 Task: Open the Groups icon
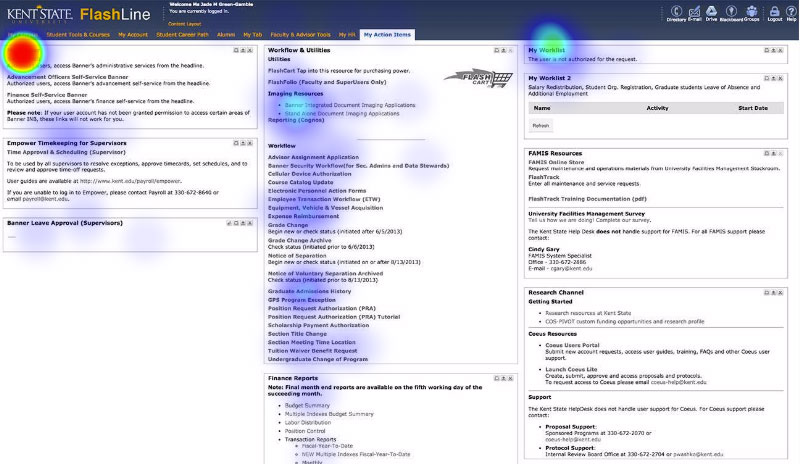coord(752,12)
